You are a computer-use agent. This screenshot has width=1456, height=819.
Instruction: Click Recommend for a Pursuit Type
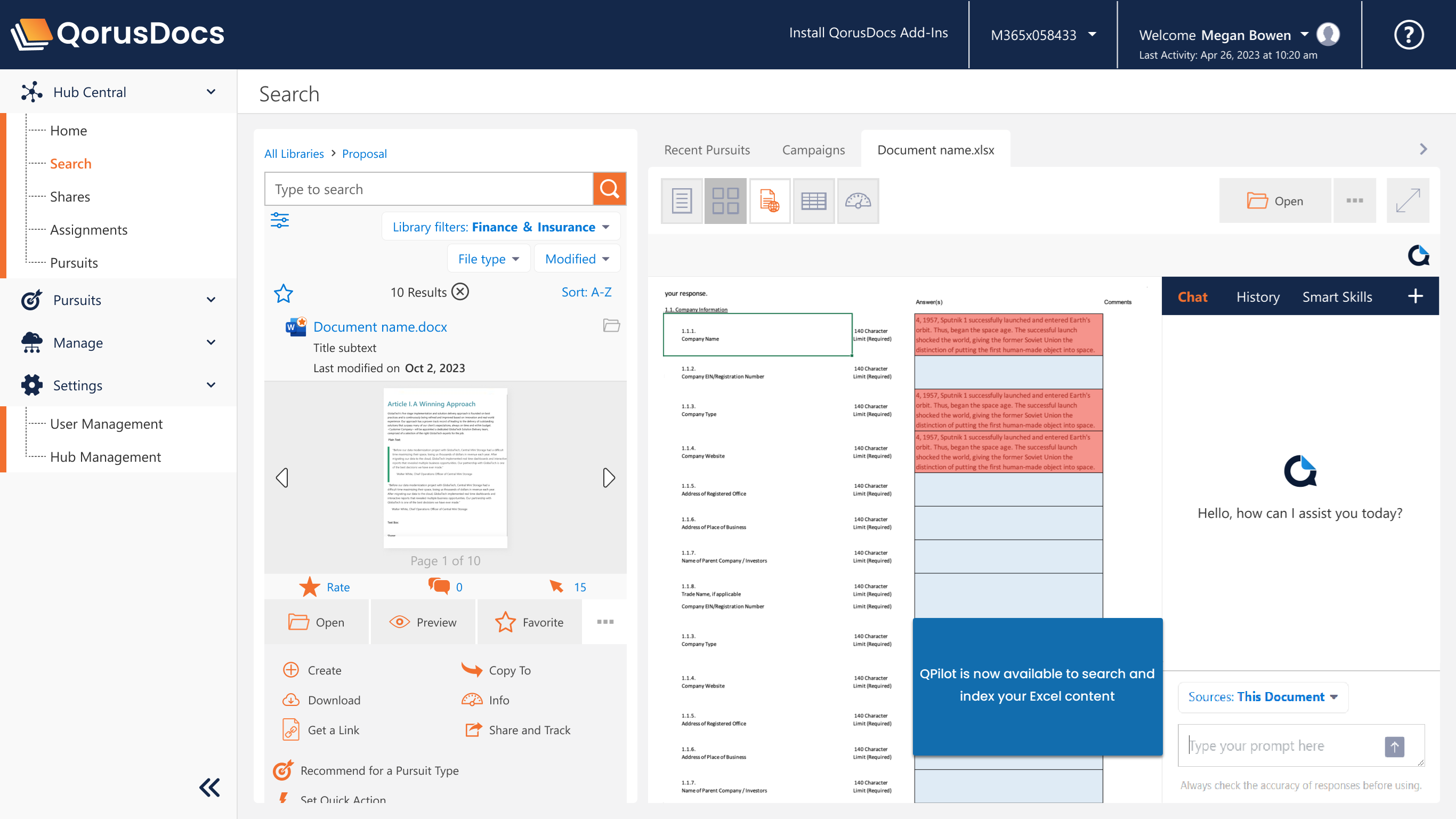(x=366, y=770)
